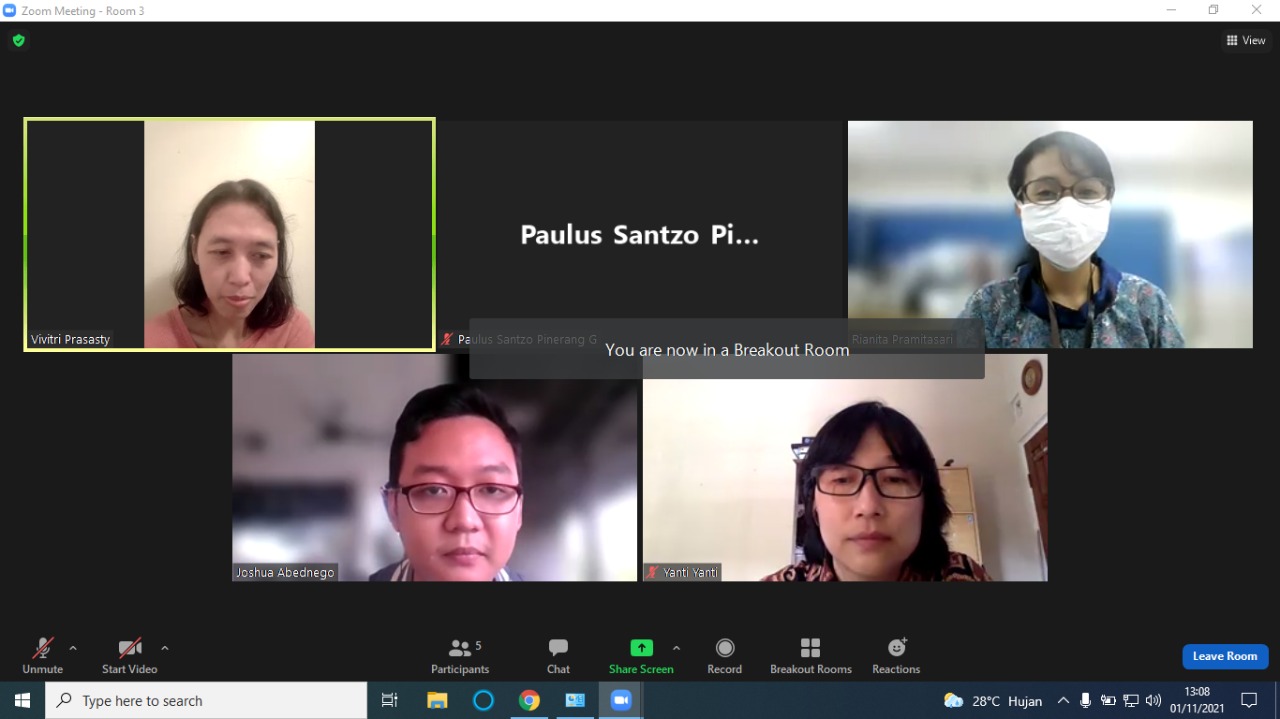Click the taskbar search box
This screenshot has height=719, width=1280.
206,700
